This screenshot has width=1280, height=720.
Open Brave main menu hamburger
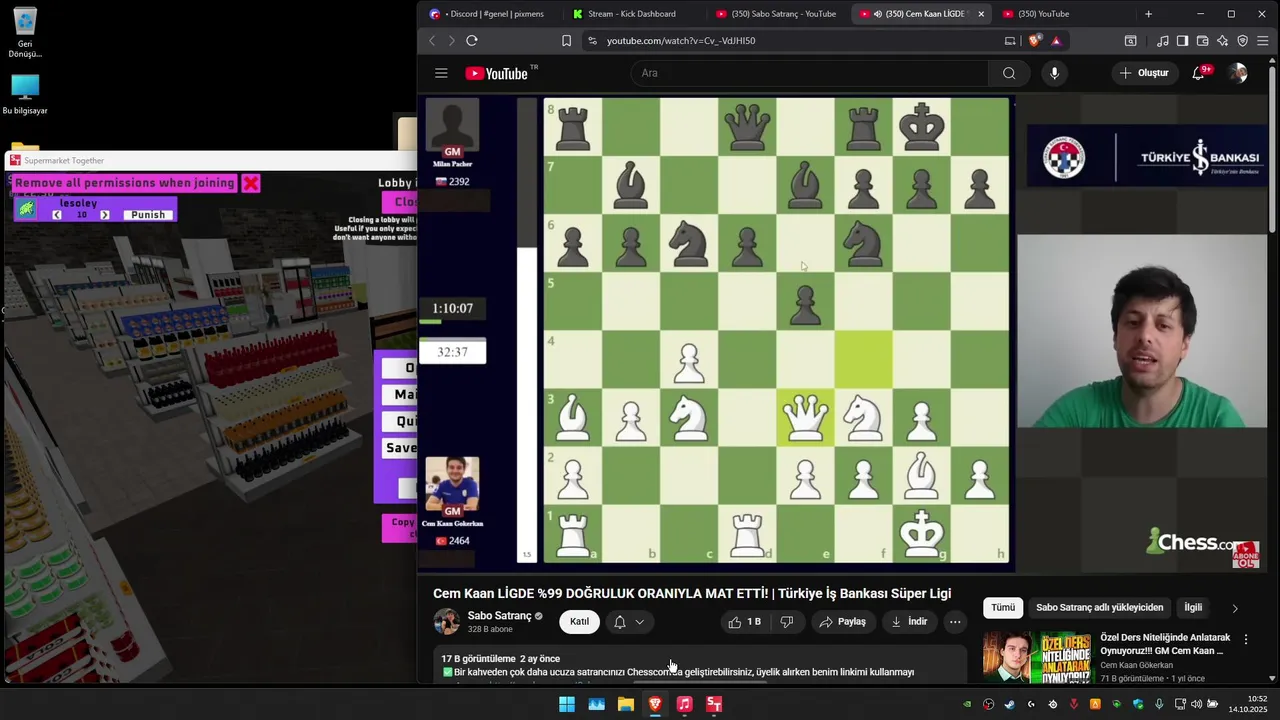click(x=1263, y=41)
